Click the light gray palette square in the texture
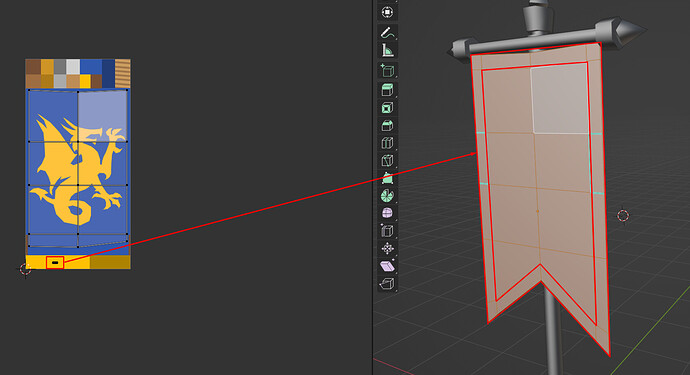This screenshot has height=375, width=690. pyautogui.click(x=73, y=67)
